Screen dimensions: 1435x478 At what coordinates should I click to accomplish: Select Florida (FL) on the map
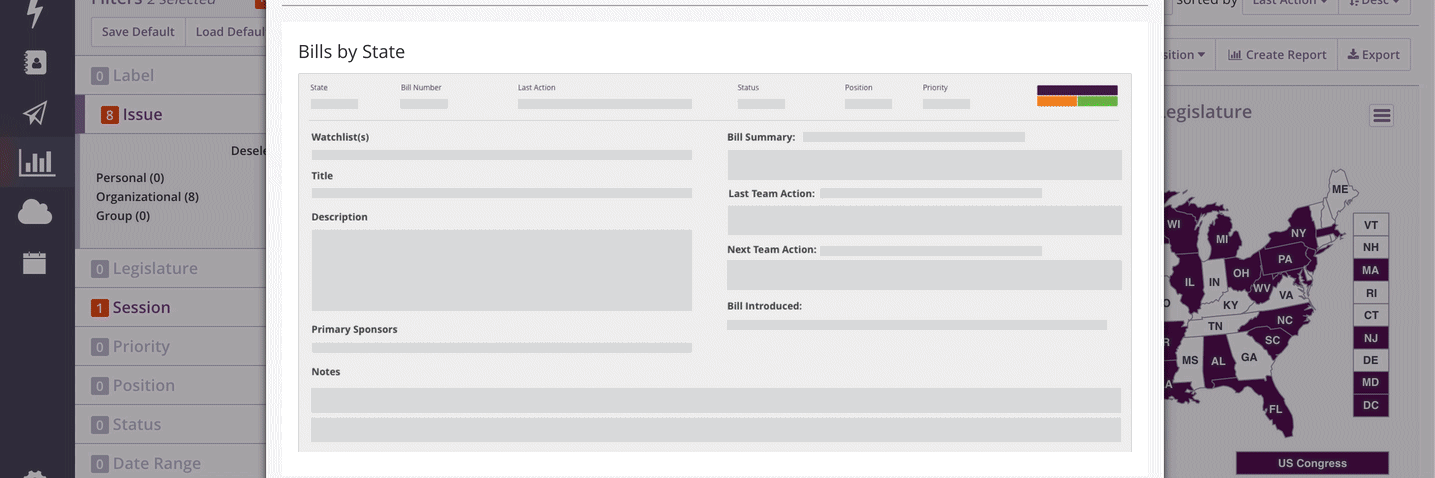1274,408
